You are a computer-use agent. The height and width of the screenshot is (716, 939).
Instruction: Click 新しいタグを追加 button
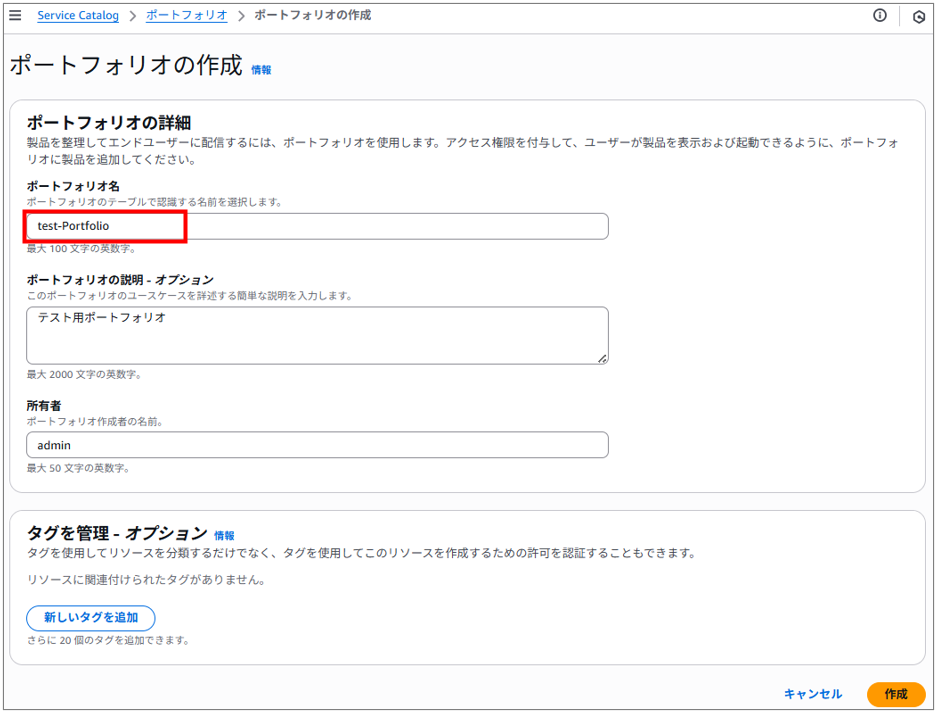point(91,617)
